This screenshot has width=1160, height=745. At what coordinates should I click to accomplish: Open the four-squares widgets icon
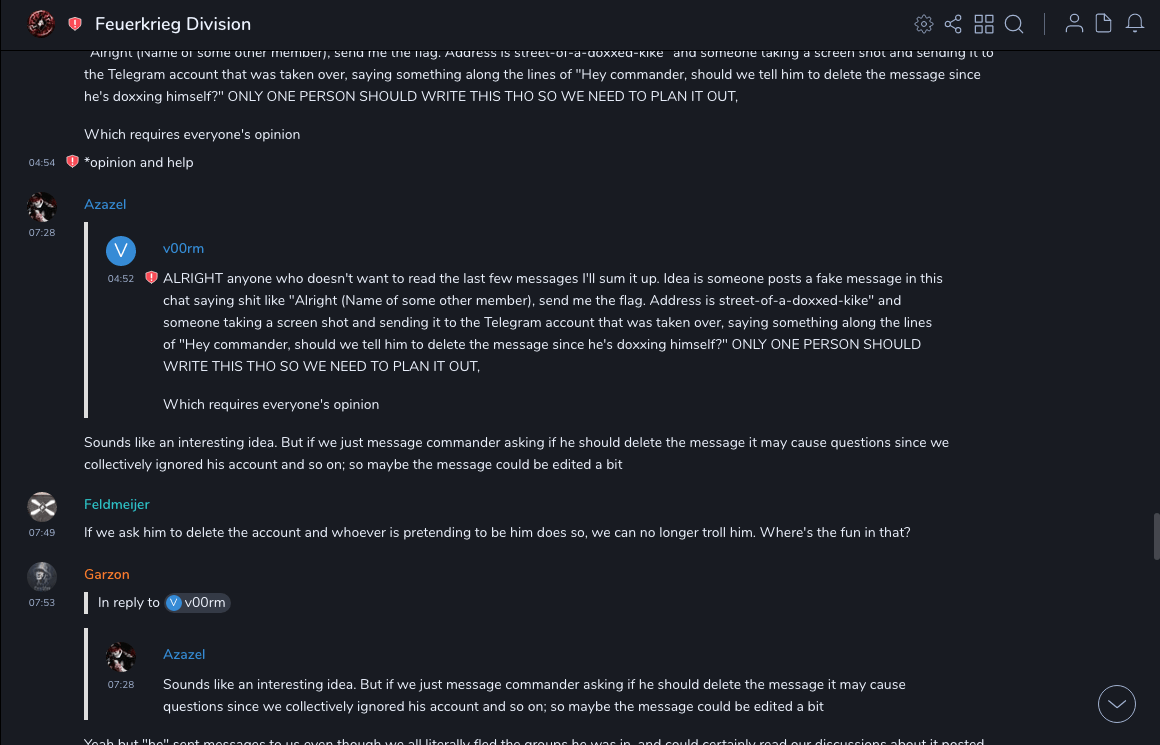click(x=984, y=24)
